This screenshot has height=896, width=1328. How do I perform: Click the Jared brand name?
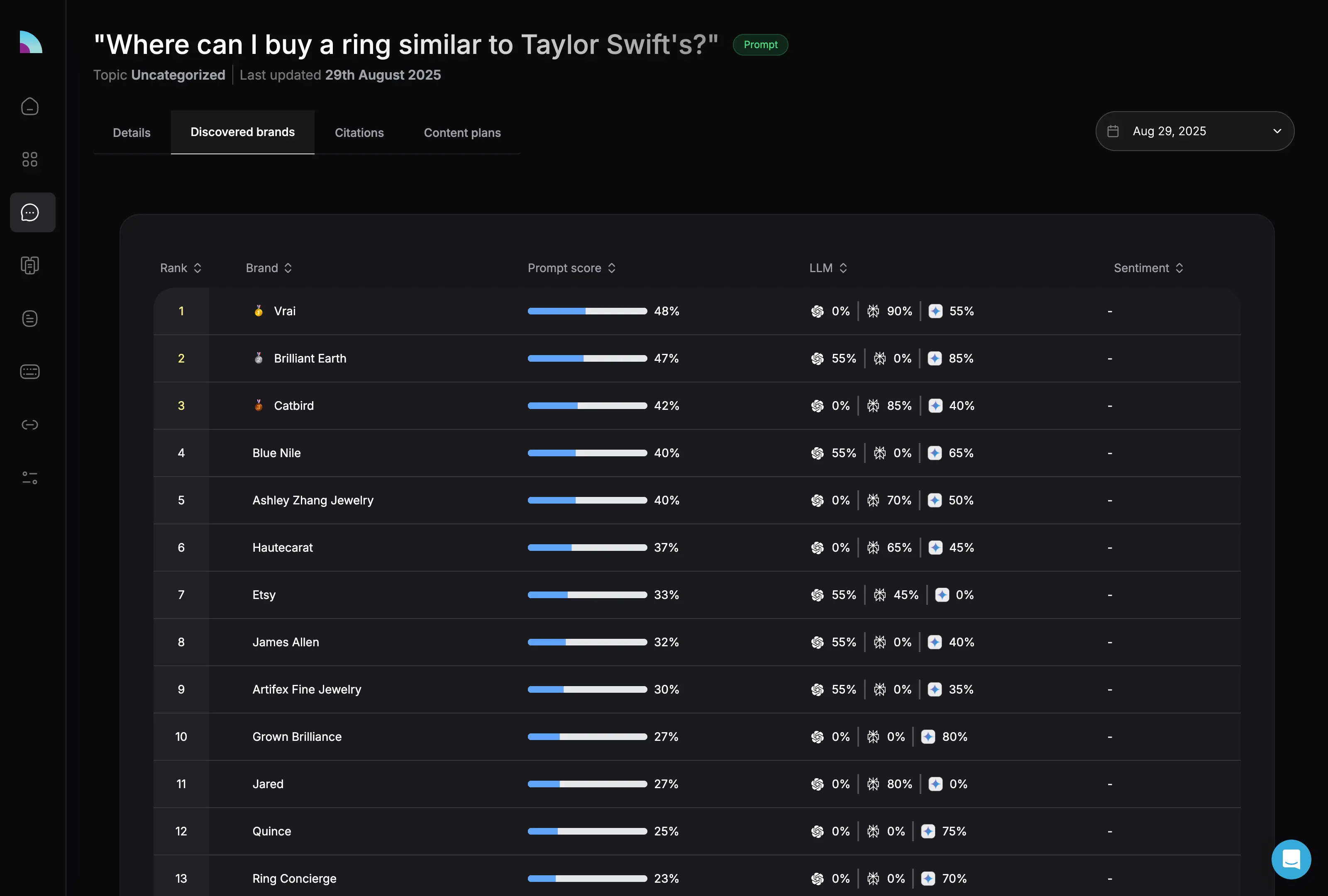pyautogui.click(x=267, y=784)
